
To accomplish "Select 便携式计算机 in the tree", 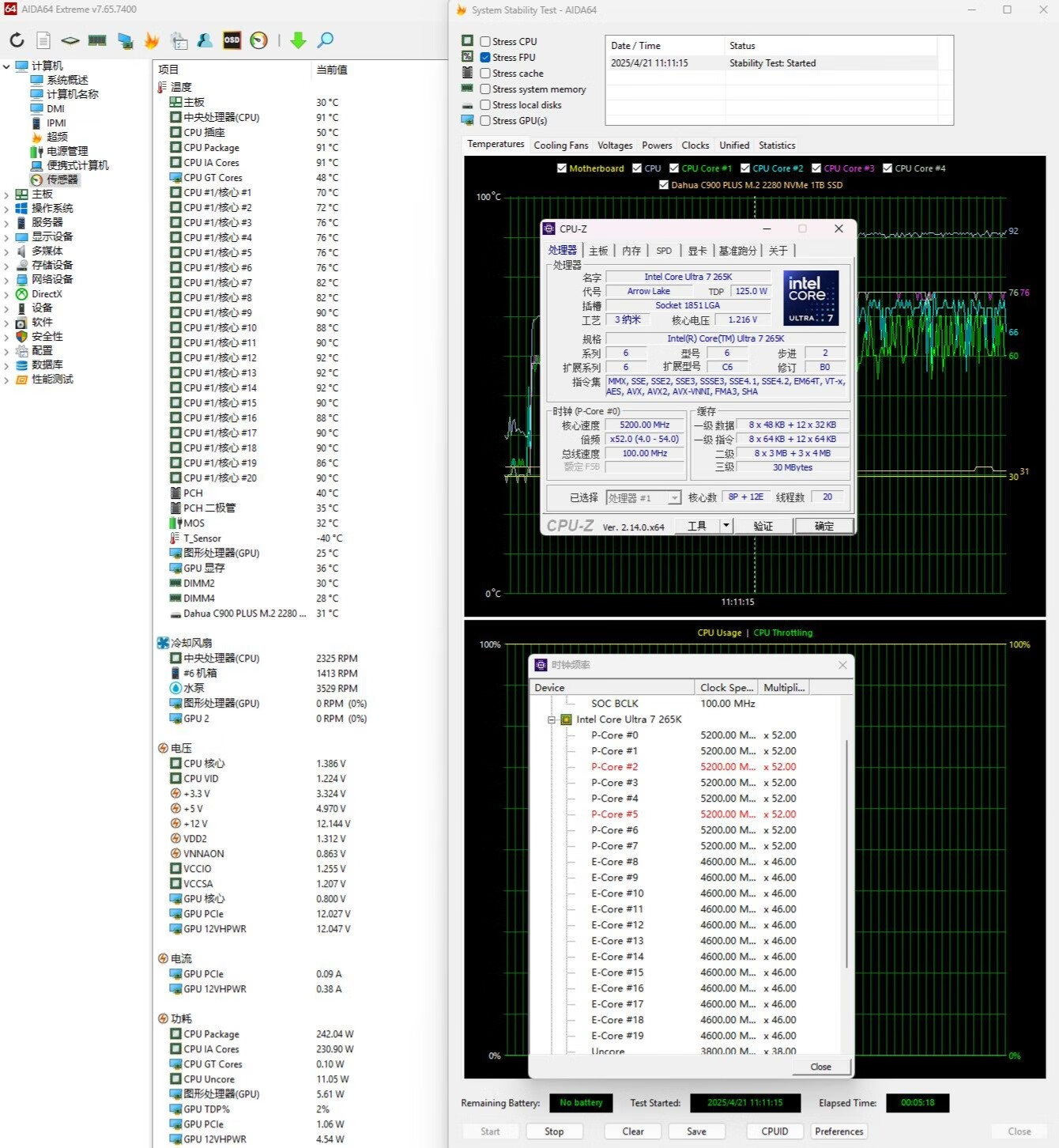I will point(77,165).
